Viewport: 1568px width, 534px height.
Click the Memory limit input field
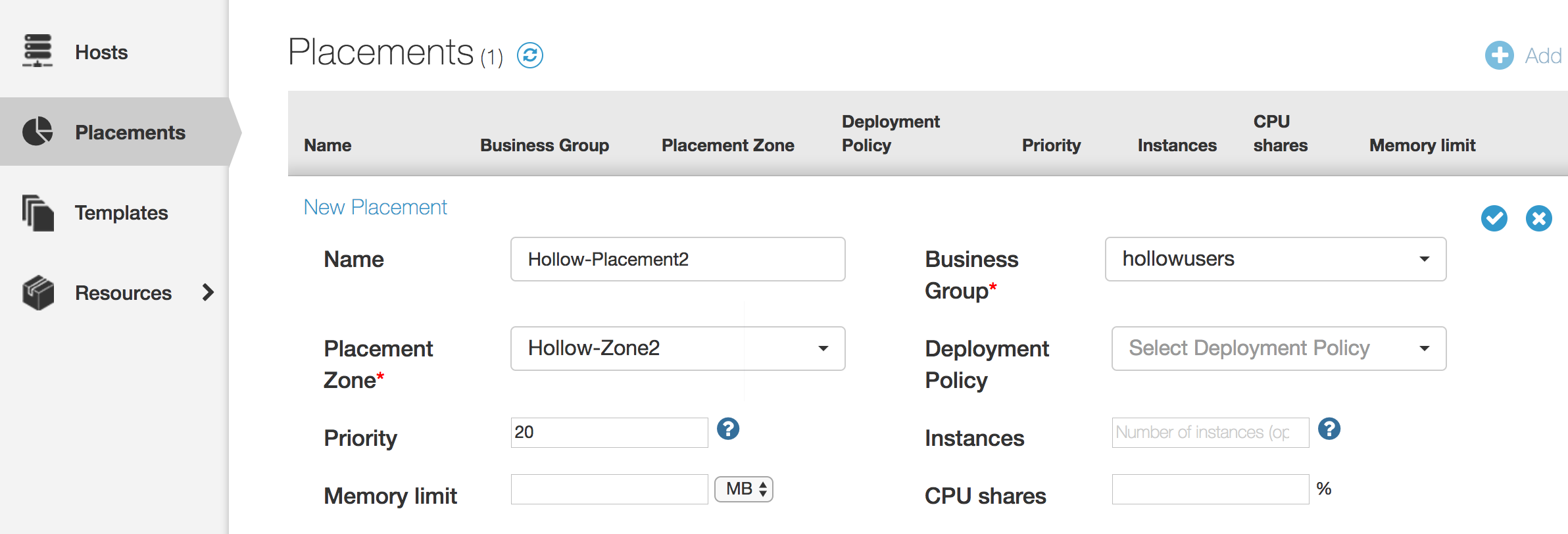(609, 489)
